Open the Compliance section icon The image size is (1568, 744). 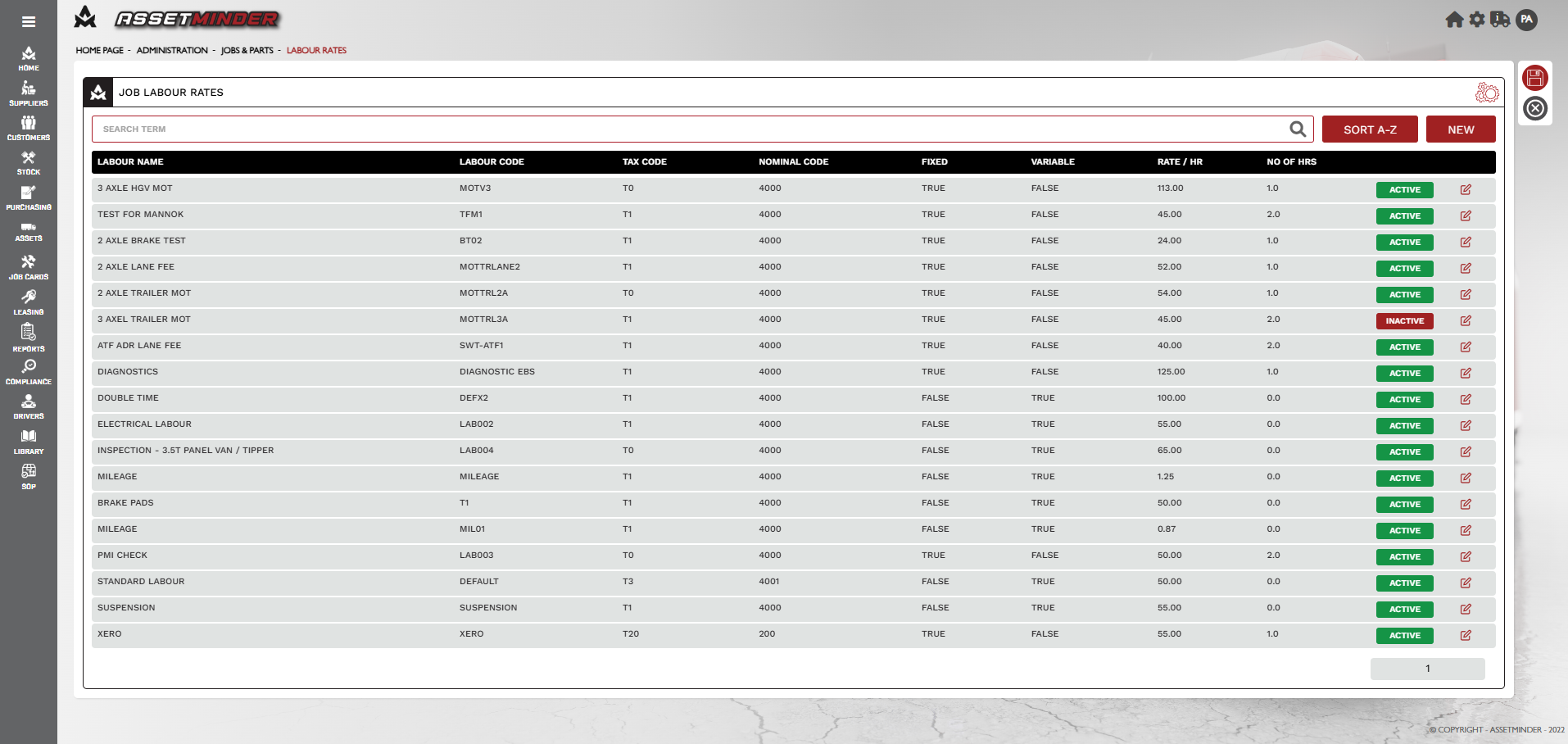[x=29, y=371]
